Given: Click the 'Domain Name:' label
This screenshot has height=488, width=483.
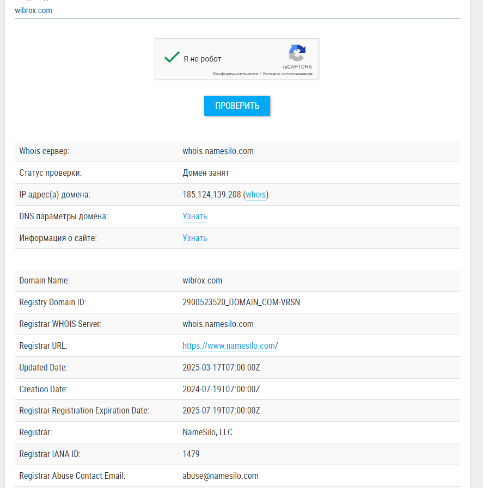Looking at the screenshot, I should (x=44, y=281).
